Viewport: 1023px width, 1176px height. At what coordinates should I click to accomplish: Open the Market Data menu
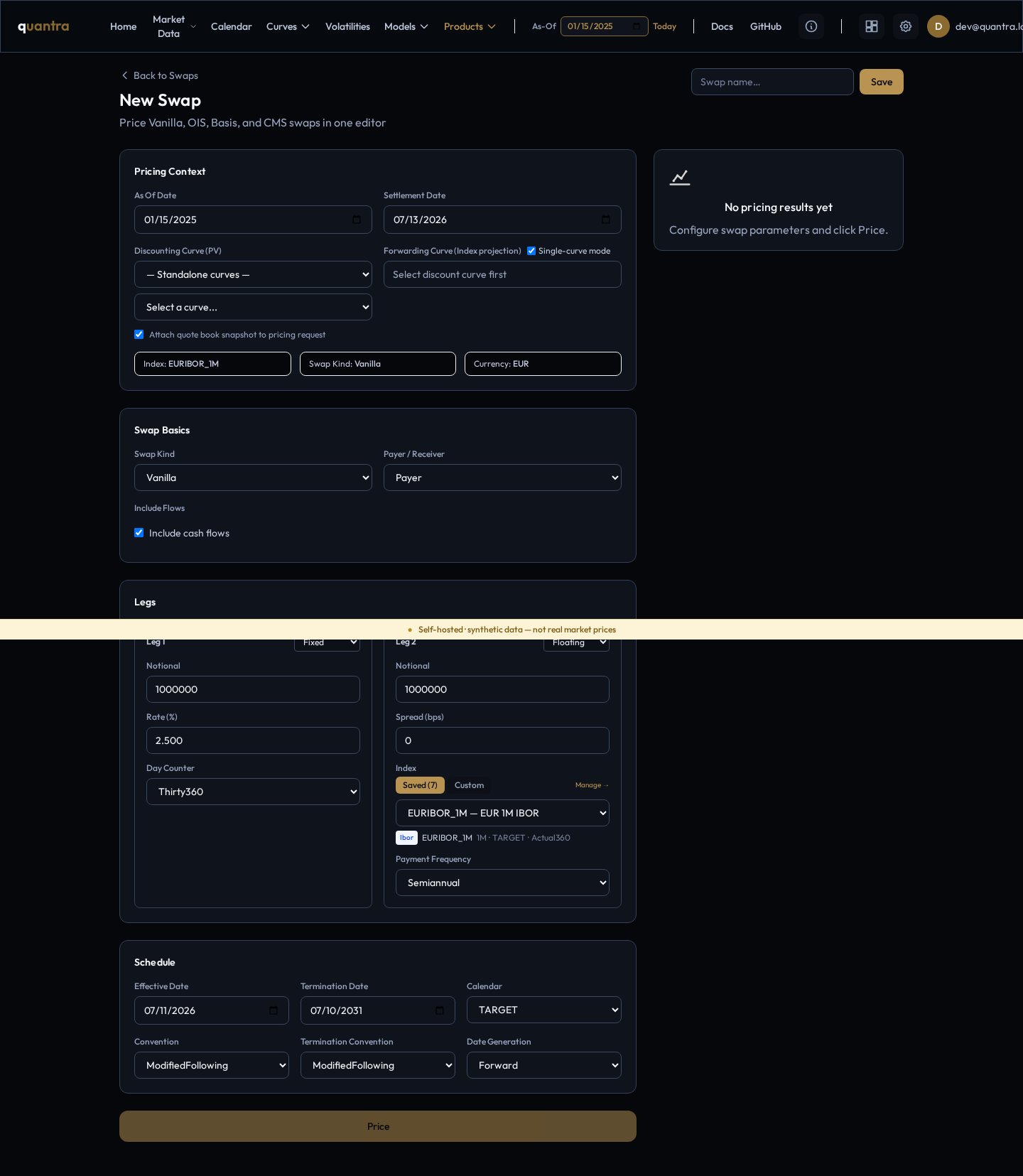[174, 26]
